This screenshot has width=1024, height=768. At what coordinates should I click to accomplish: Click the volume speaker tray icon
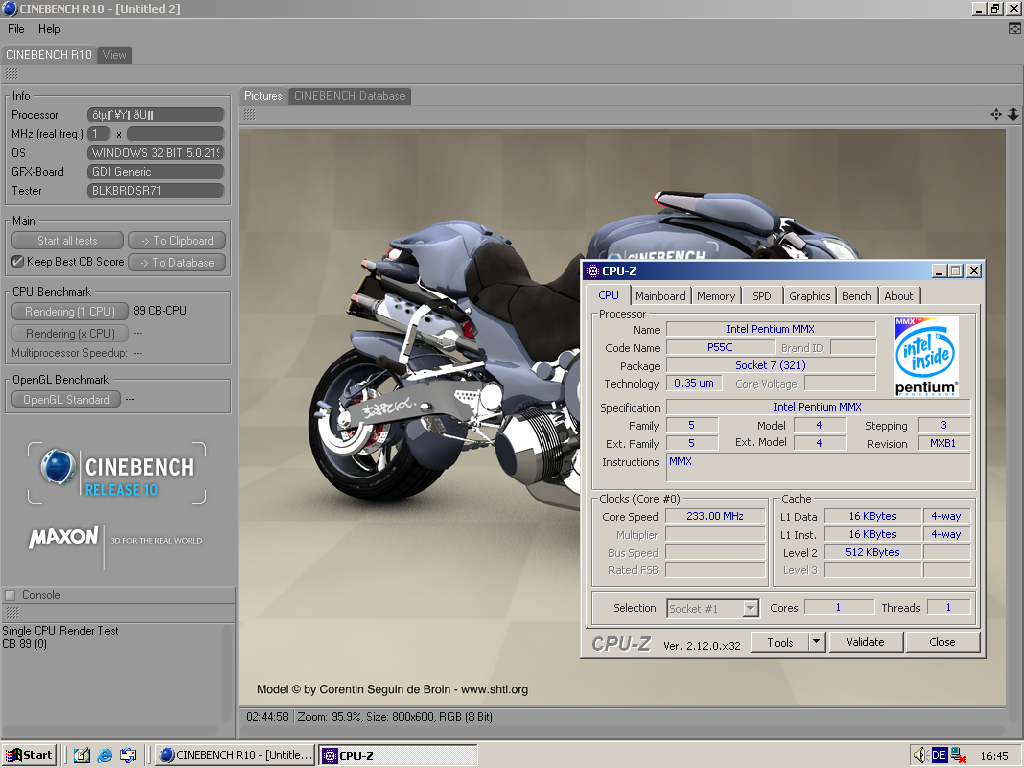(x=919, y=755)
